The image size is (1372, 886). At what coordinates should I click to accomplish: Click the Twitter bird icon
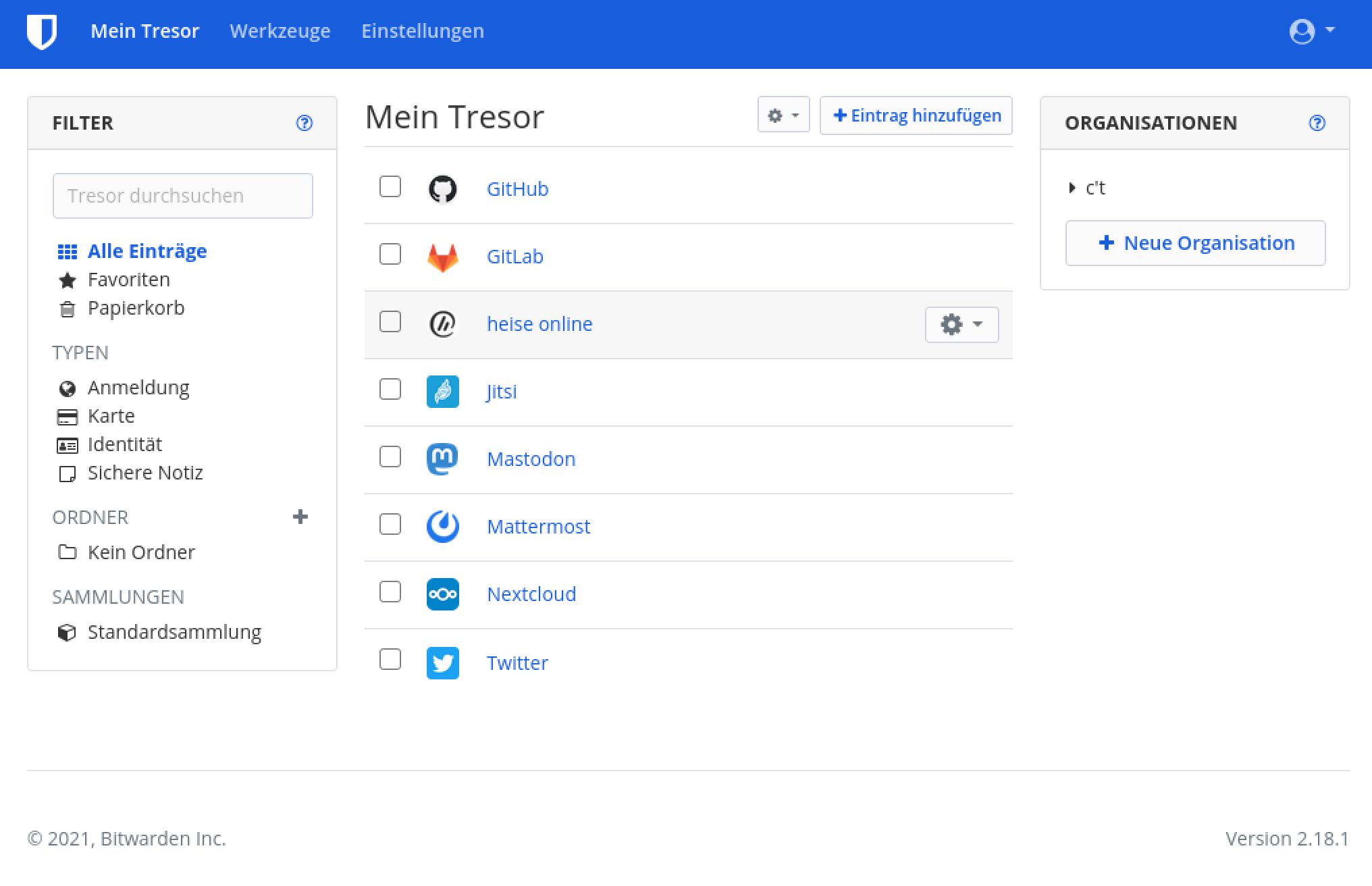[x=443, y=662]
